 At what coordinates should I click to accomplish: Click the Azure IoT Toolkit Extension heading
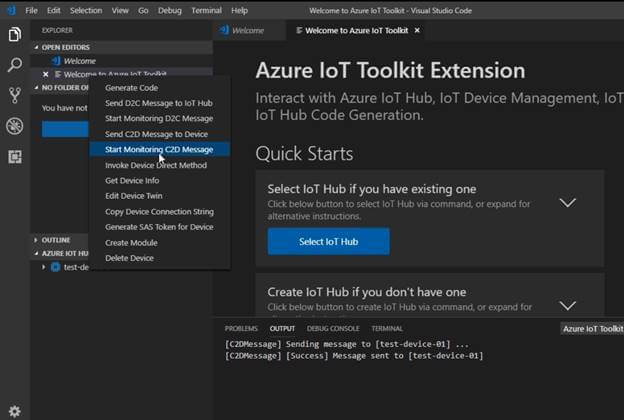click(x=390, y=70)
